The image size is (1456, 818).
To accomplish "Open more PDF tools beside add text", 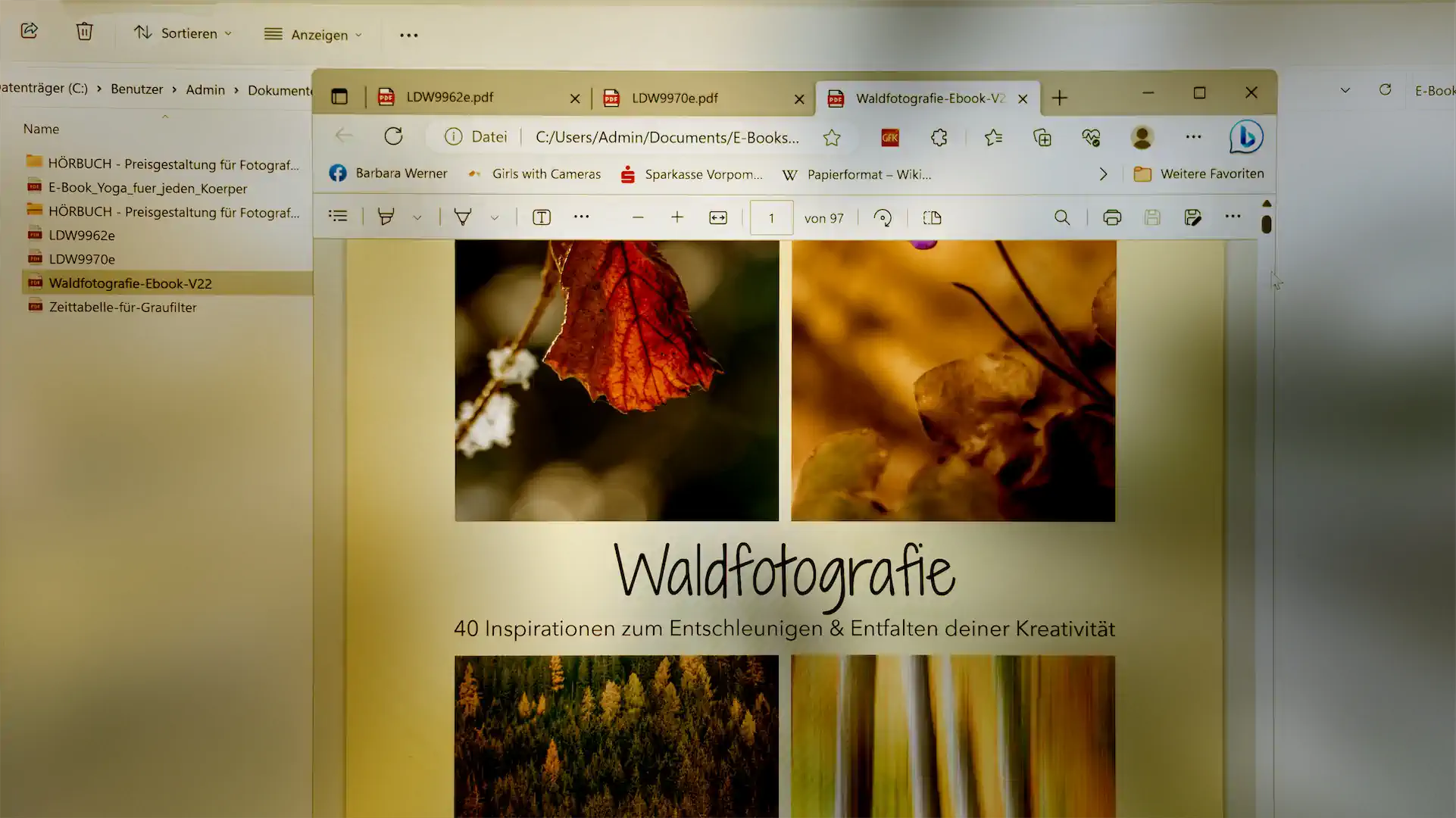I will (x=581, y=217).
